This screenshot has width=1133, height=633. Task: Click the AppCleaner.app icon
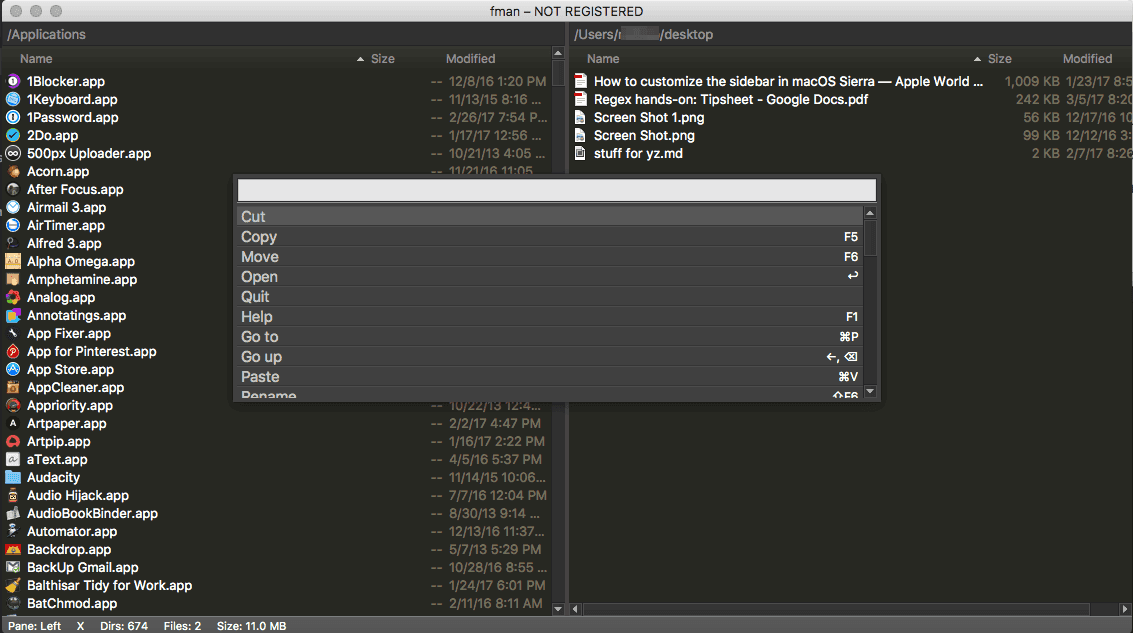pos(13,387)
